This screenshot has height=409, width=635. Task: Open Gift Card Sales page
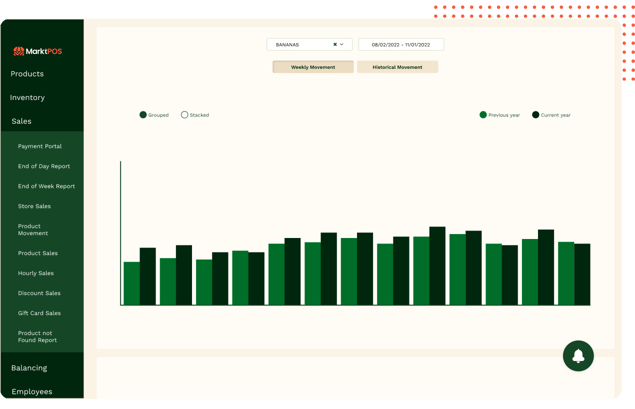tap(39, 313)
